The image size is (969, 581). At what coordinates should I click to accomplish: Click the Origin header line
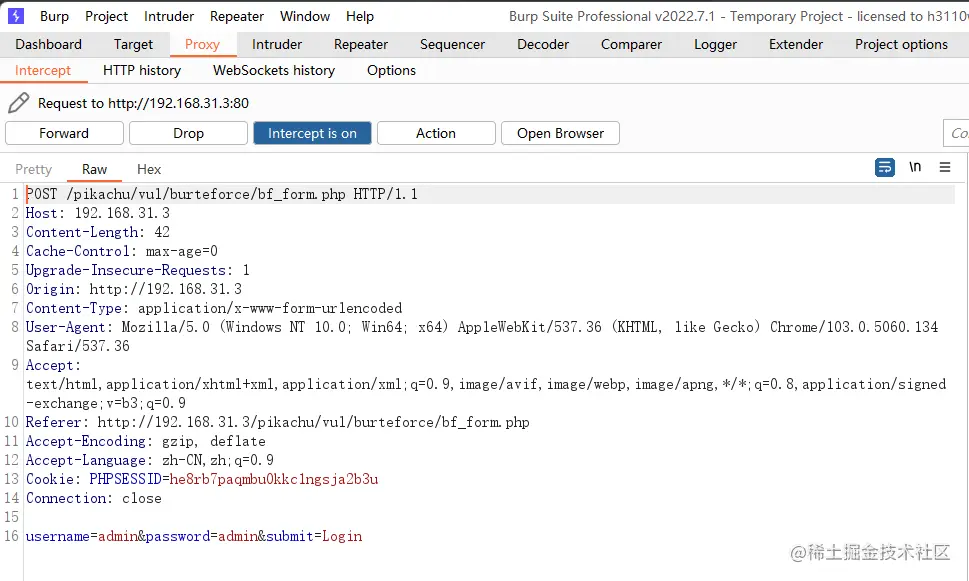[133, 289]
